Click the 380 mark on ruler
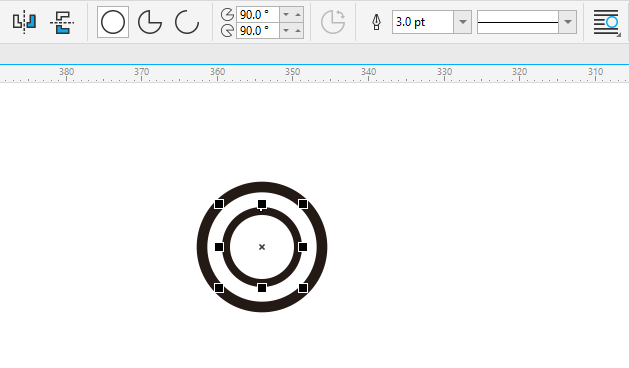 click(x=66, y=72)
